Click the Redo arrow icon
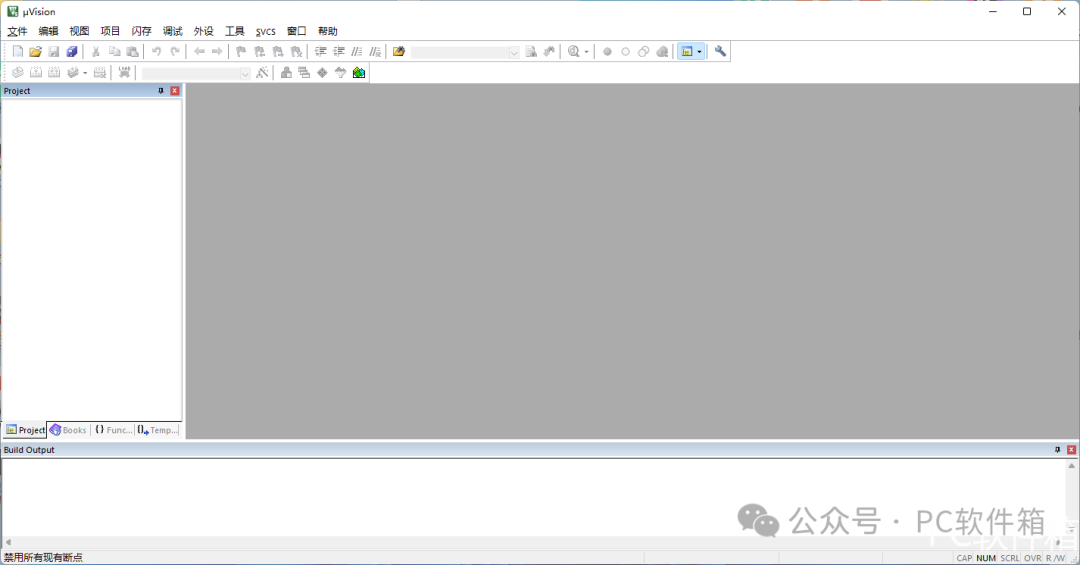This screenshot has height=565, width=1080. coord(175,52)
